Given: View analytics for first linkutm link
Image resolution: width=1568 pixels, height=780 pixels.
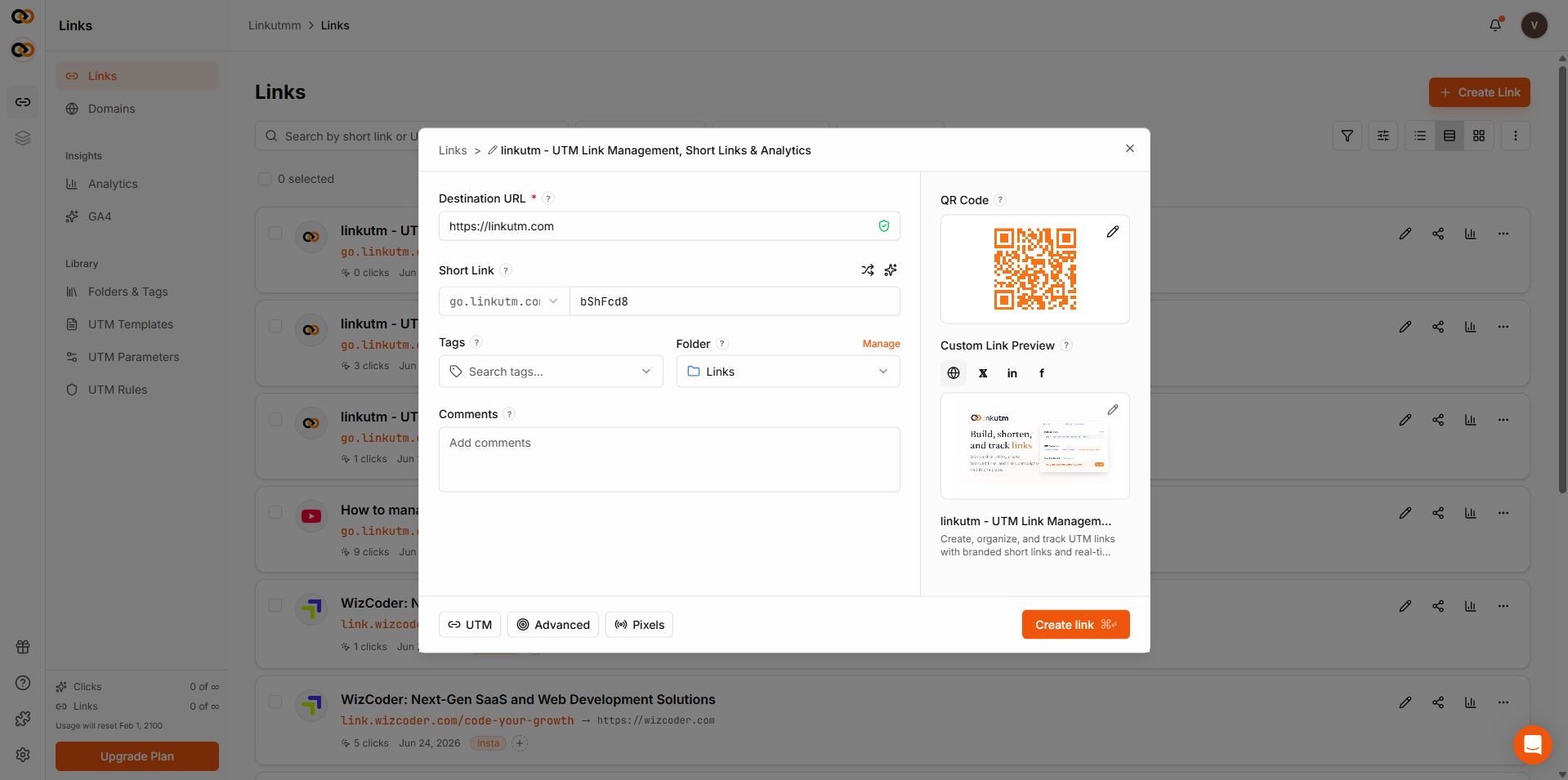Looking at the screenshot, I should click(1471, 234).
